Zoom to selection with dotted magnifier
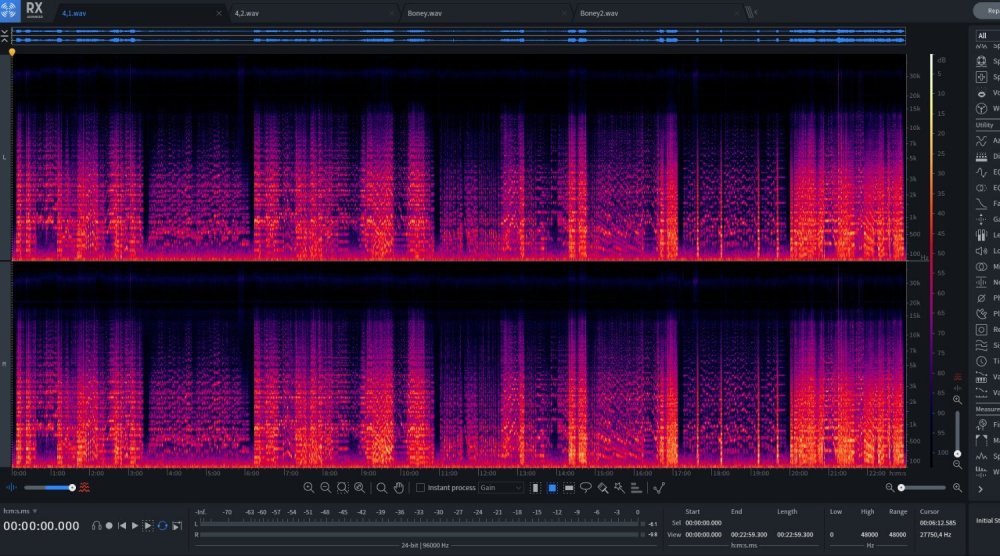Image resolution: width=1000 pixels, height=556 pixels. 342,488
